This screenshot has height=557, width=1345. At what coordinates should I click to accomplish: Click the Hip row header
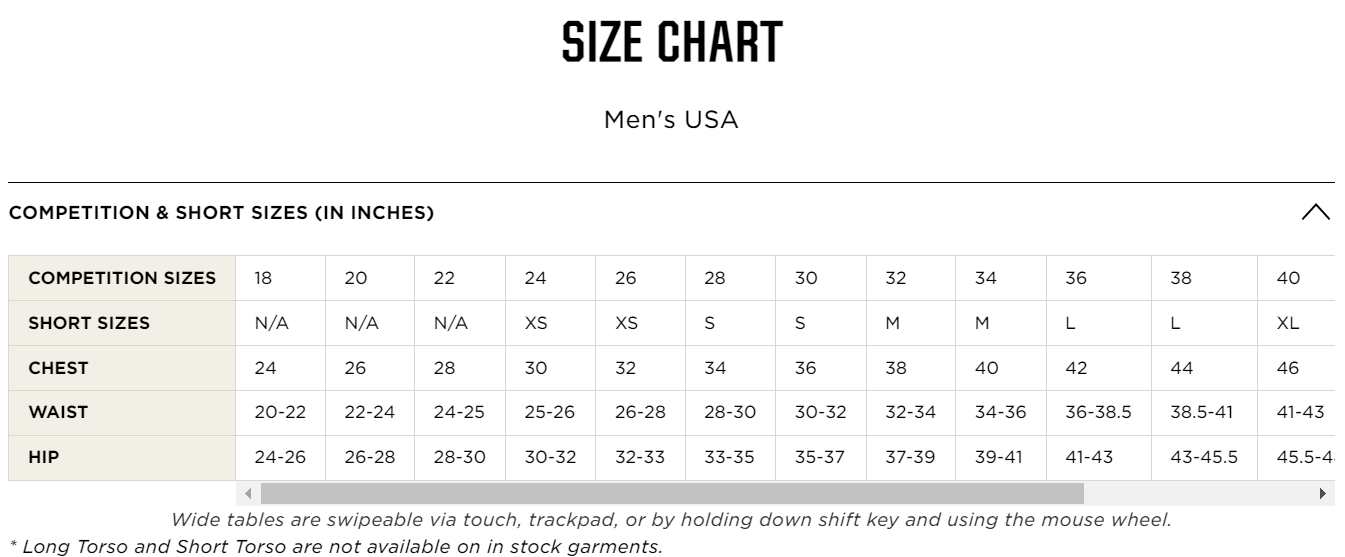(x=44, y=457)
